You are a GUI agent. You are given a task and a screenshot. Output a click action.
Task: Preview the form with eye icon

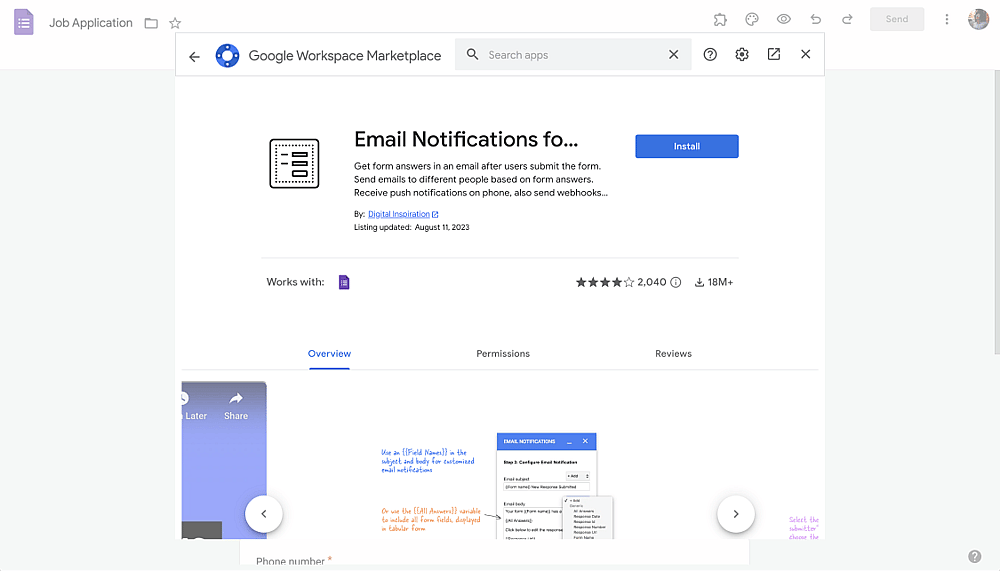784,19
